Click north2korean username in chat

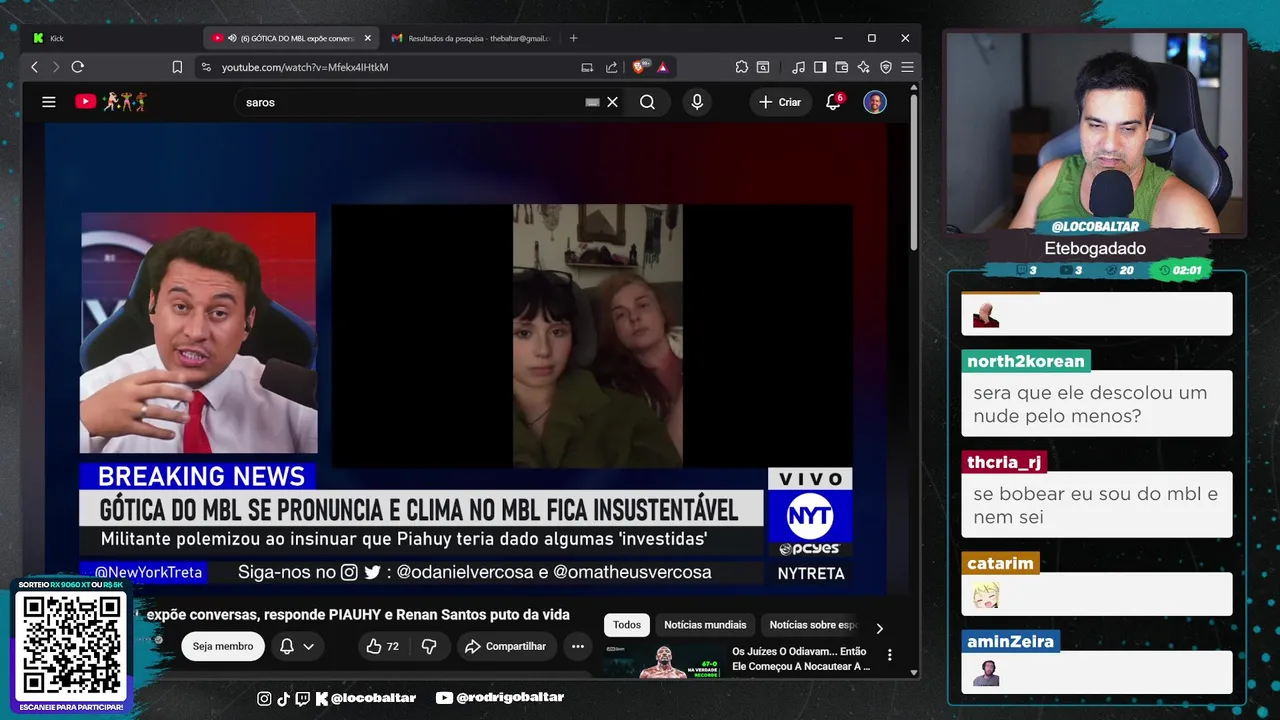(1026, 361)
